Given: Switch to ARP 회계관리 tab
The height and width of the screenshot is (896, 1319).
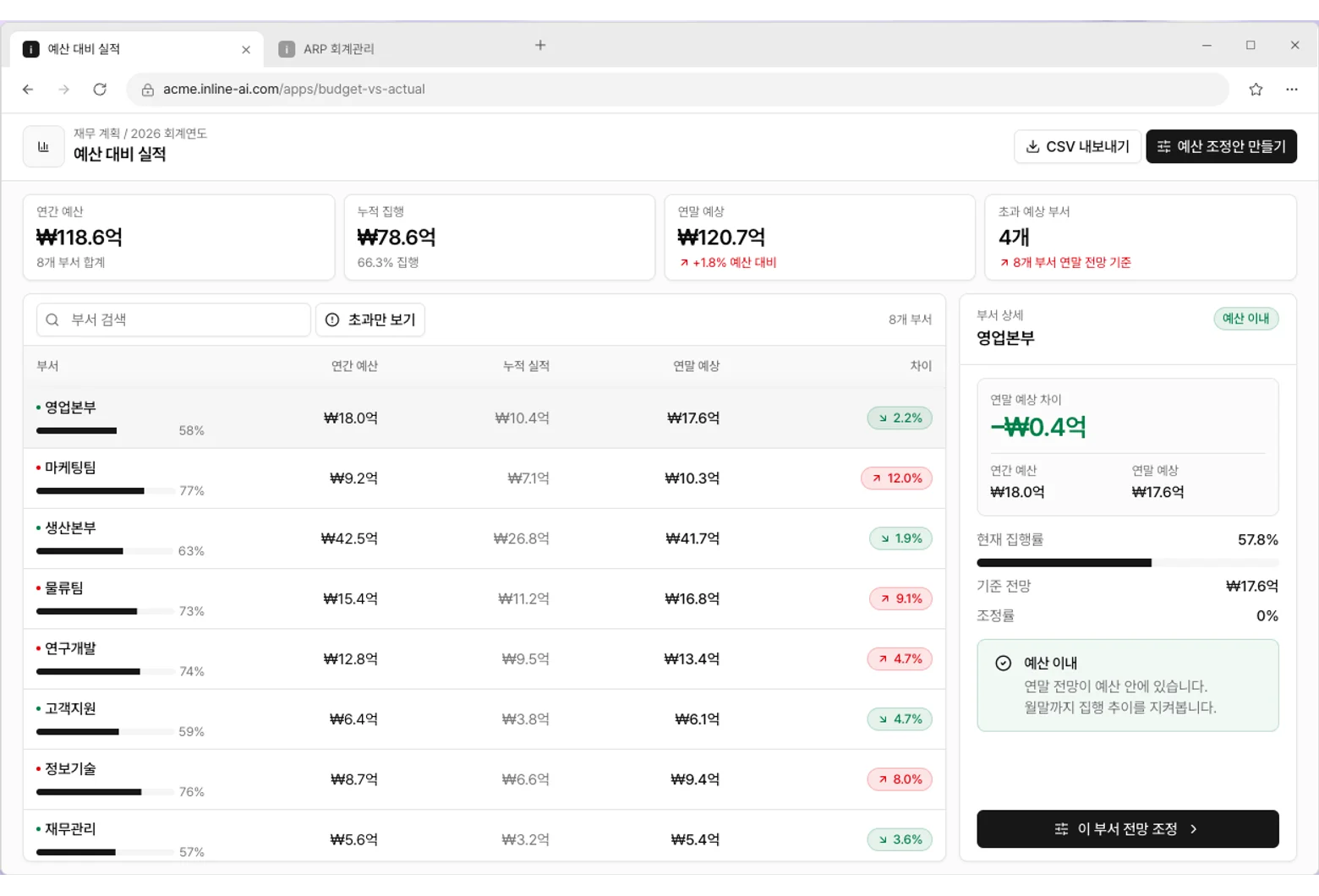Looking at the screenshot, I should click(396, 49).
